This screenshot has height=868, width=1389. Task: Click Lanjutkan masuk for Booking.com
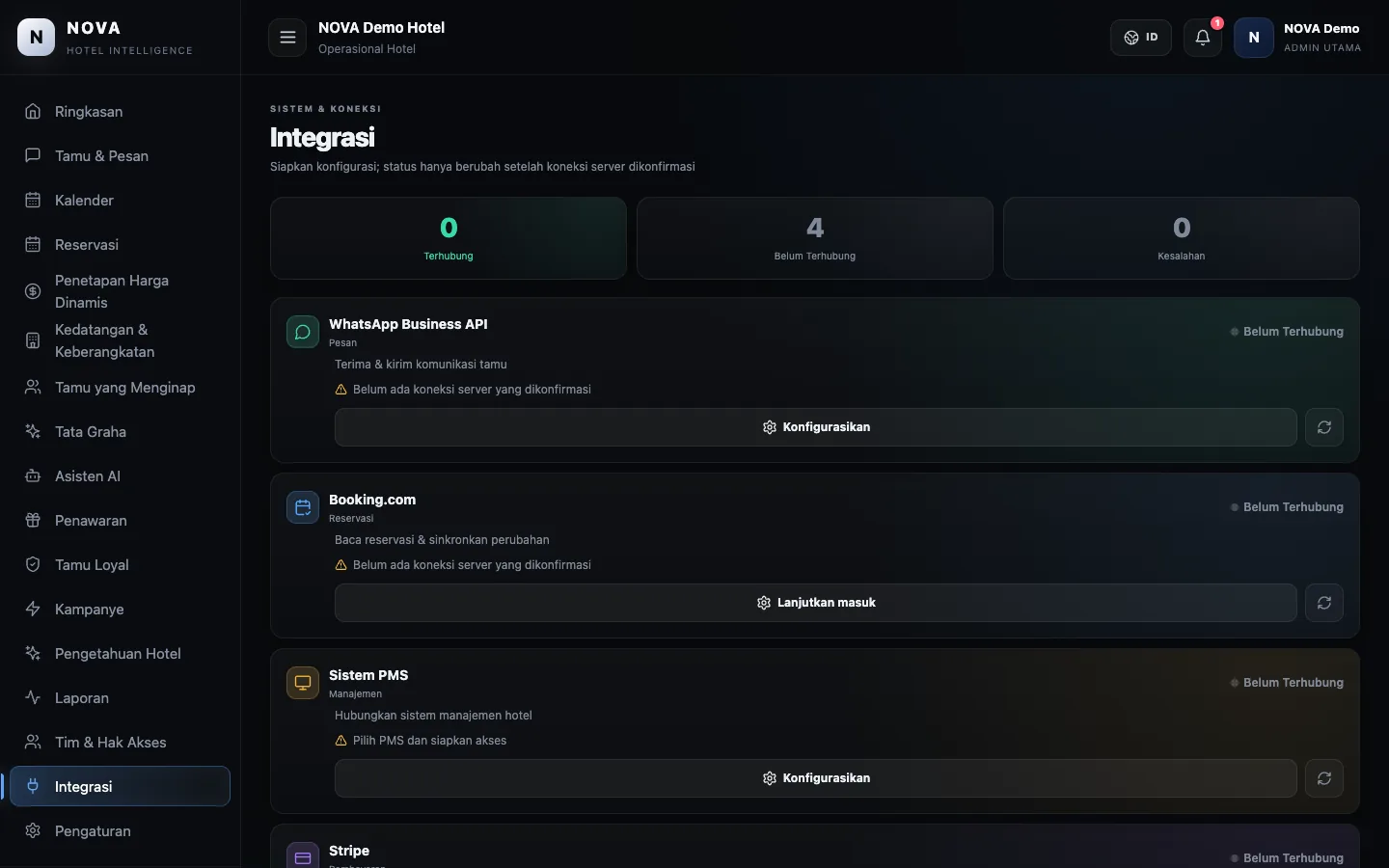pyautogui.click(x=815, y=603)
